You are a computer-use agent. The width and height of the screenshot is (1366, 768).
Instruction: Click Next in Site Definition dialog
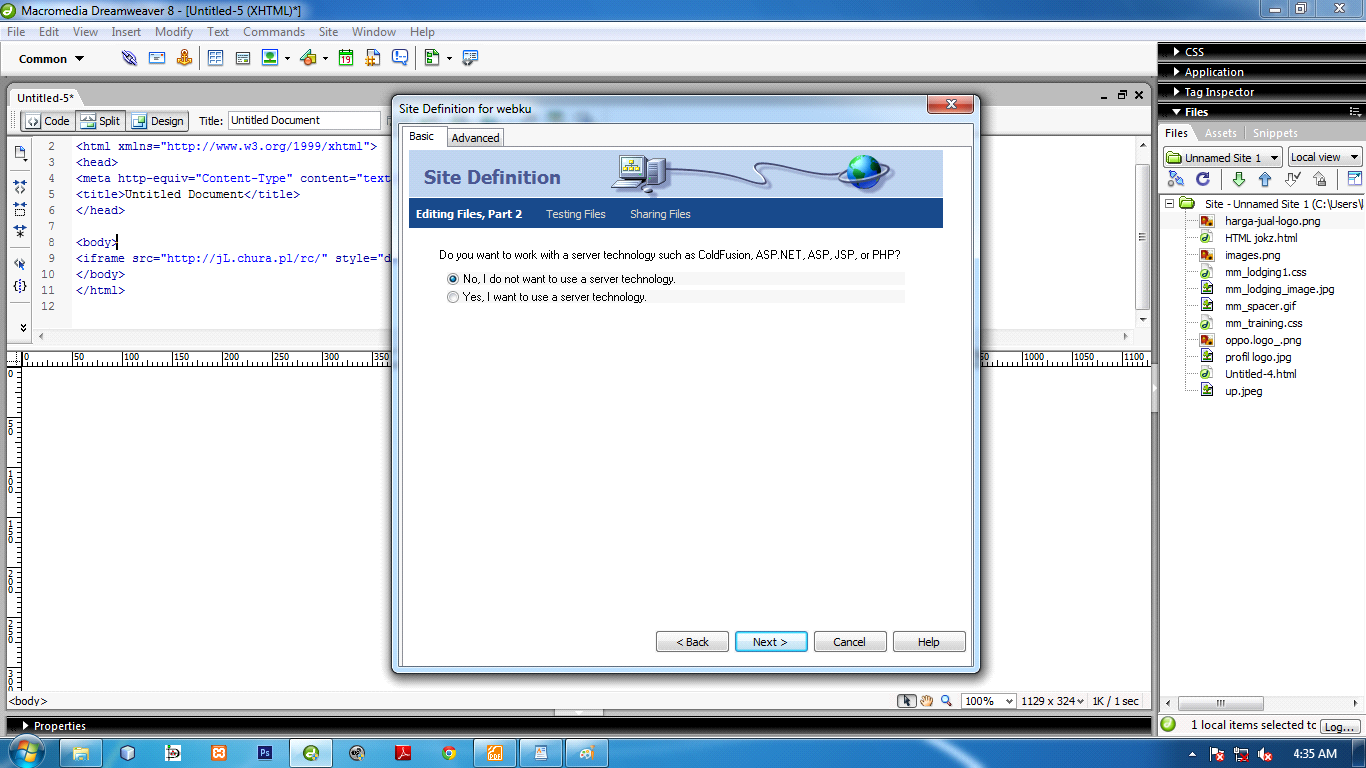click(x=771, y=642)
